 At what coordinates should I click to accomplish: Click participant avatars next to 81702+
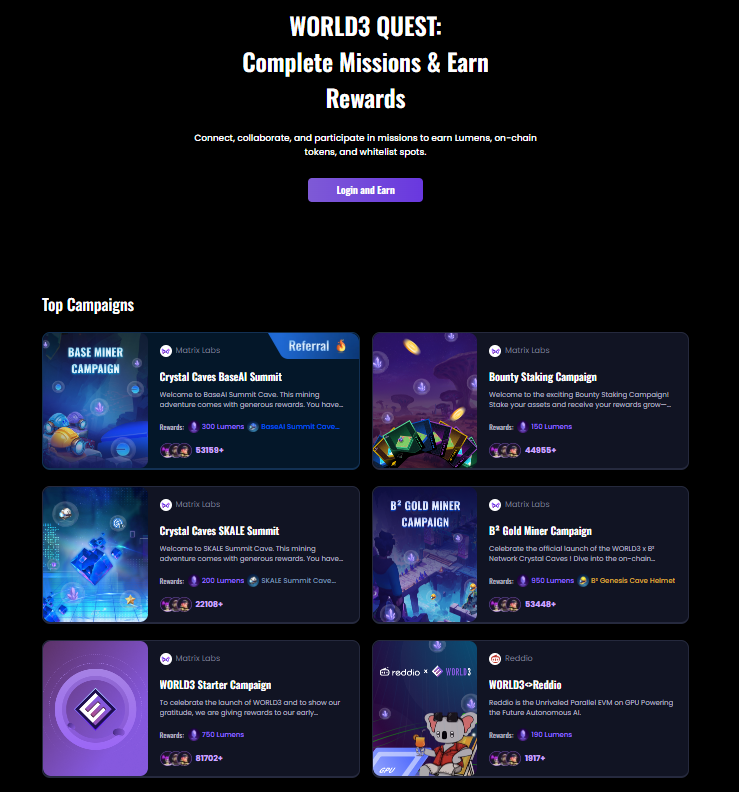(x=176, y=758)
